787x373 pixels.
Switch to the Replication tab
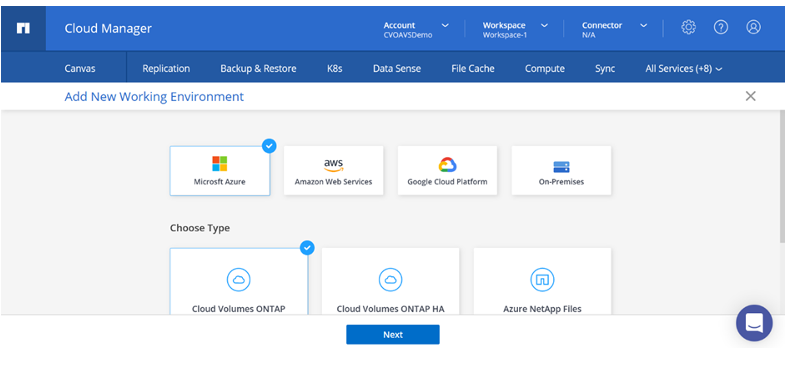166,69
